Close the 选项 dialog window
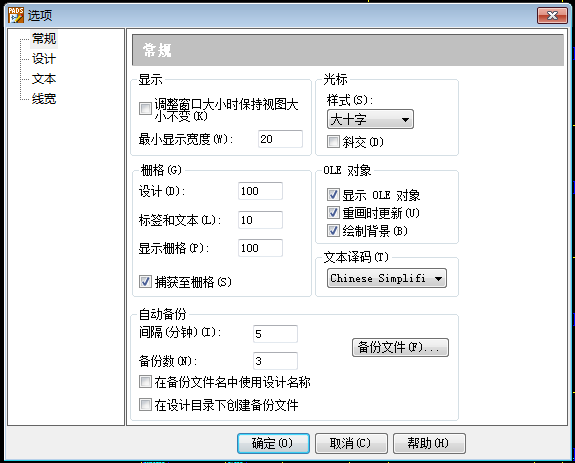The image size is (575, 463). click(x=552, y=15)
